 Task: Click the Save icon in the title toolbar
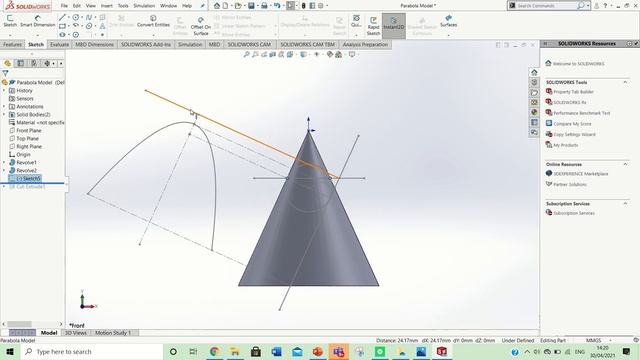pyautogui.click(x=251, y=6)
